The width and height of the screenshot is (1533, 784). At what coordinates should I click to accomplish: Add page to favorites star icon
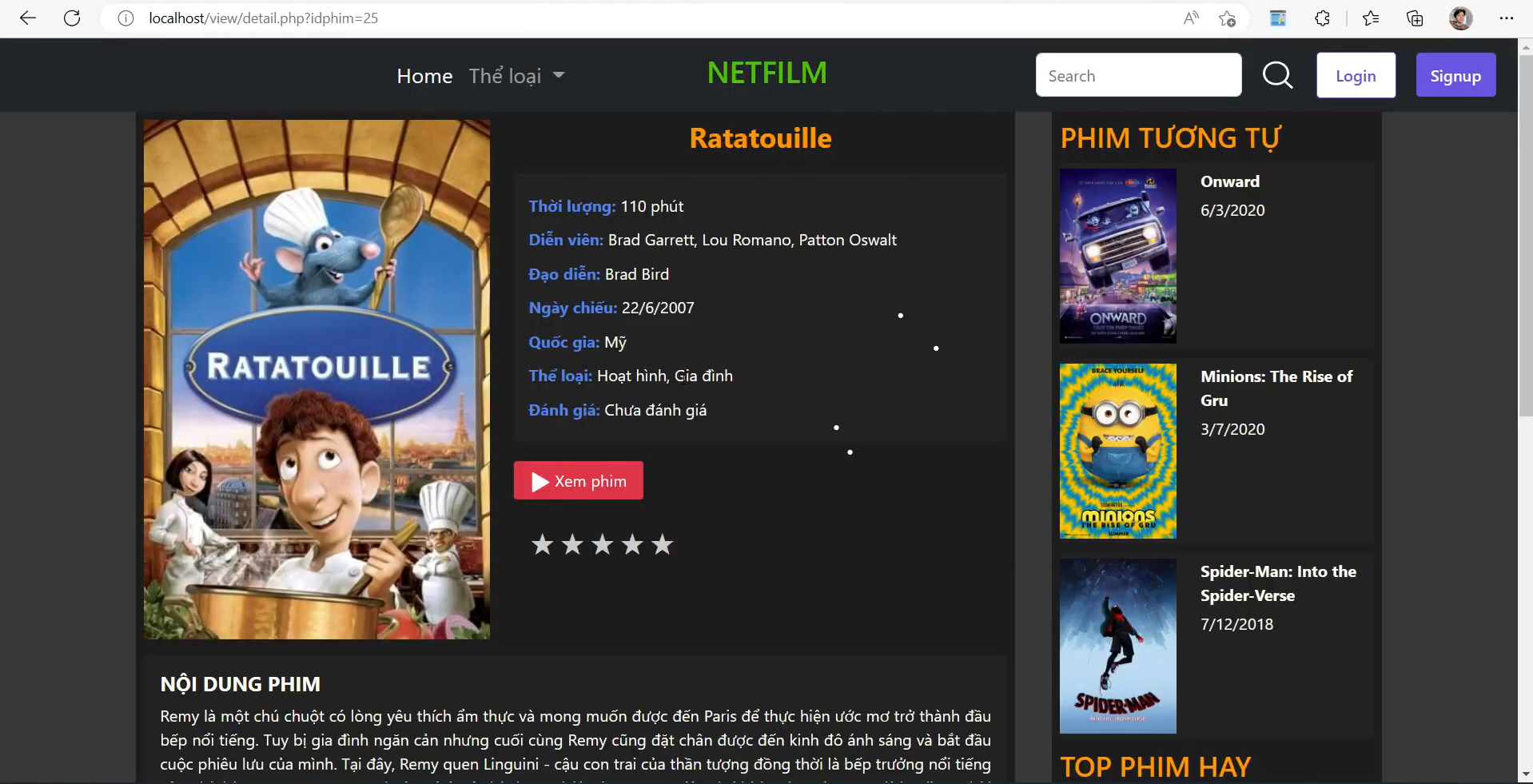tap(1228, 18)
